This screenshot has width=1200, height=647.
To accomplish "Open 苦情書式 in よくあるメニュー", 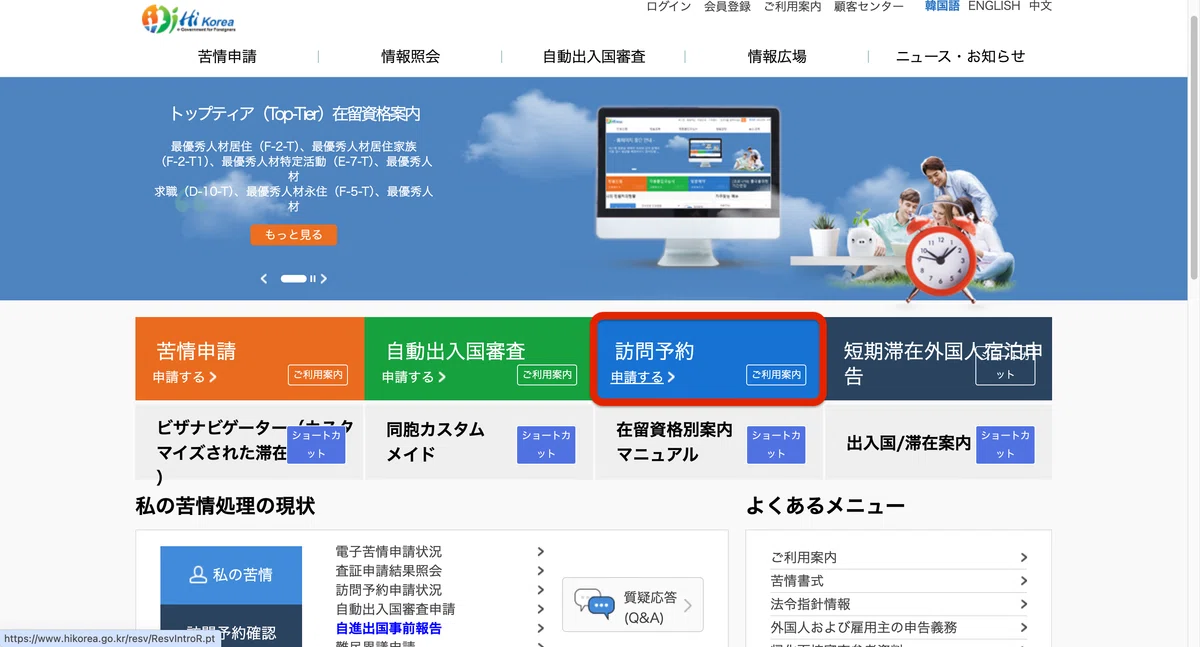I will point(797,581).
